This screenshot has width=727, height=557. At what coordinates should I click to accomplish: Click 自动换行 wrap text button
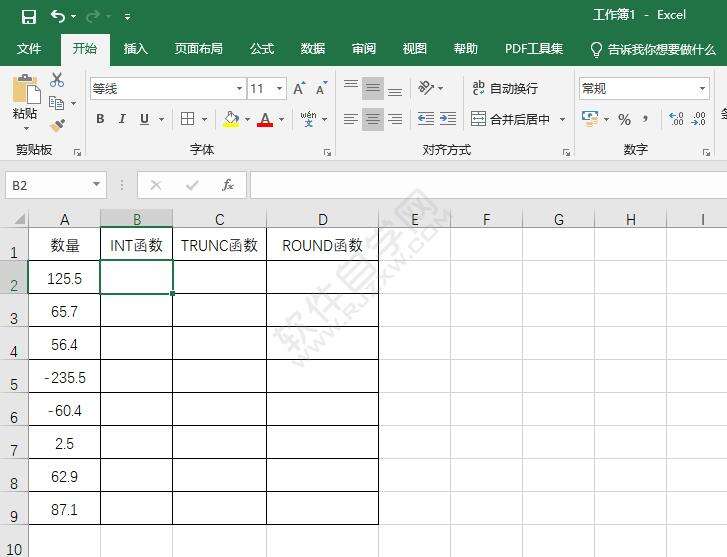coord(505,88)
